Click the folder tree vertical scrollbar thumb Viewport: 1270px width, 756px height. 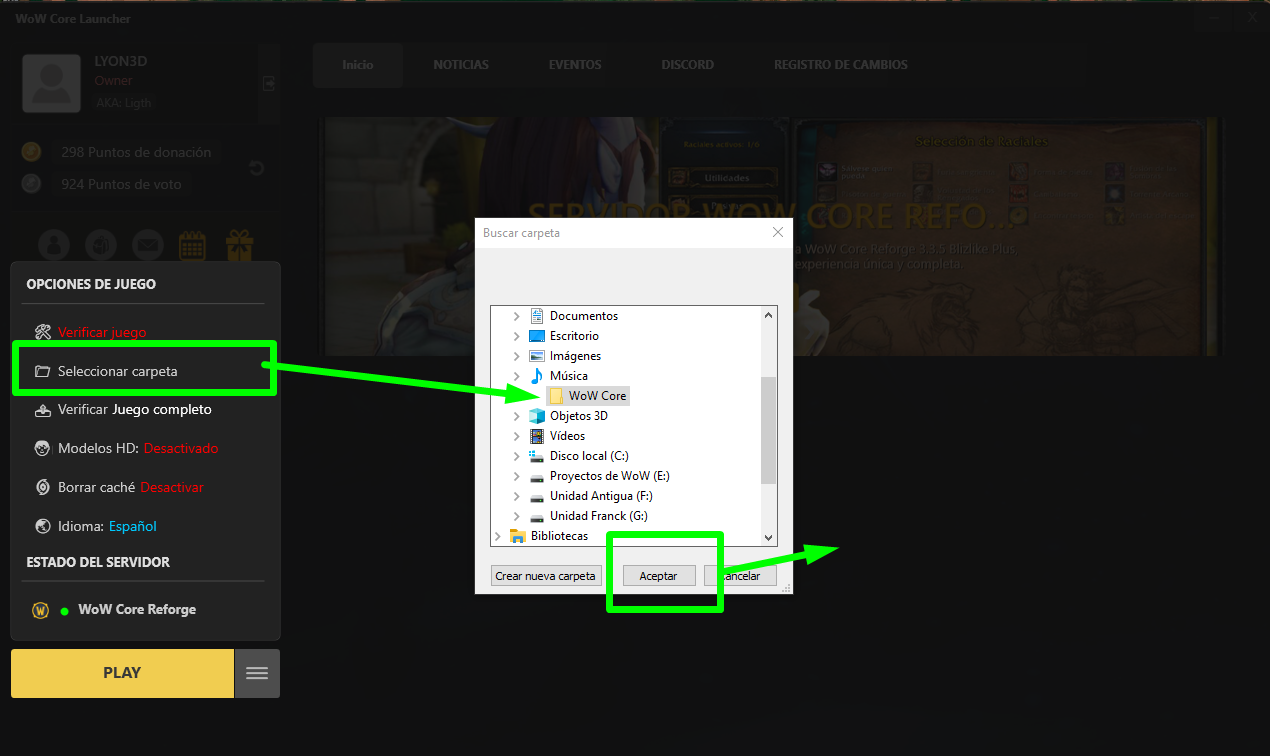click(769, 430)
